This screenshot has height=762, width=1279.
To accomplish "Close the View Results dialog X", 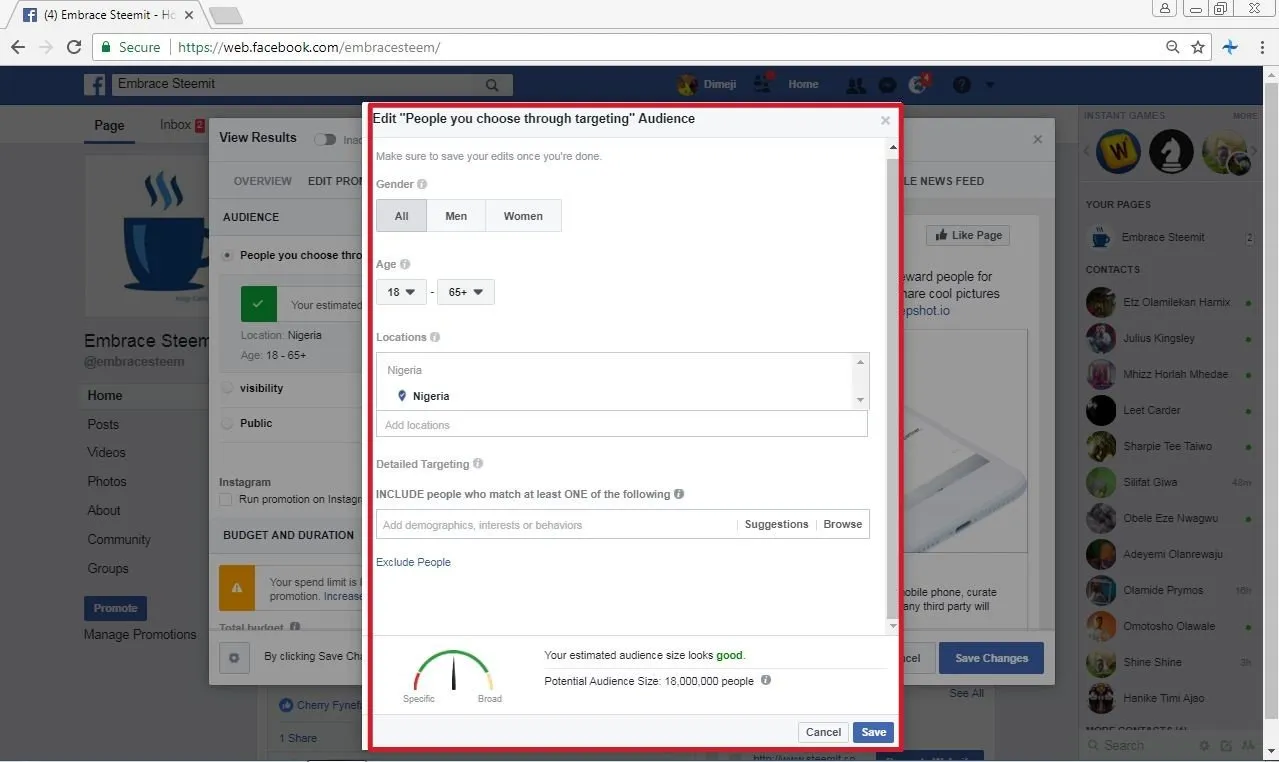I will [x=1037, y=140].
